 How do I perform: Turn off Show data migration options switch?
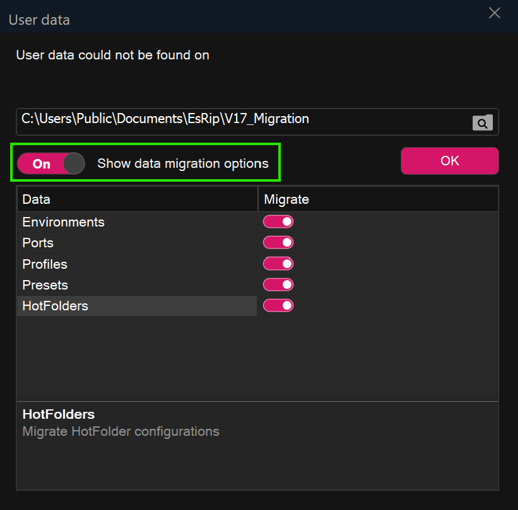[x=51, y=163]
